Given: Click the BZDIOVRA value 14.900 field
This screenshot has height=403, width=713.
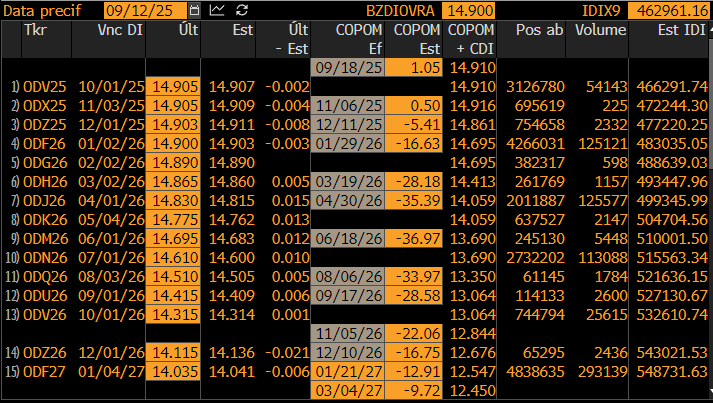Looking at the screenshot, I should 468,10.
